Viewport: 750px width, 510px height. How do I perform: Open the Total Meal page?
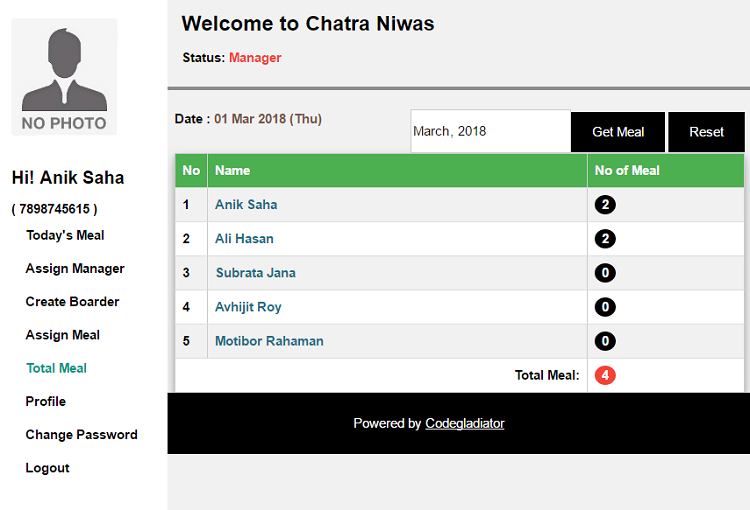(57, 368)
